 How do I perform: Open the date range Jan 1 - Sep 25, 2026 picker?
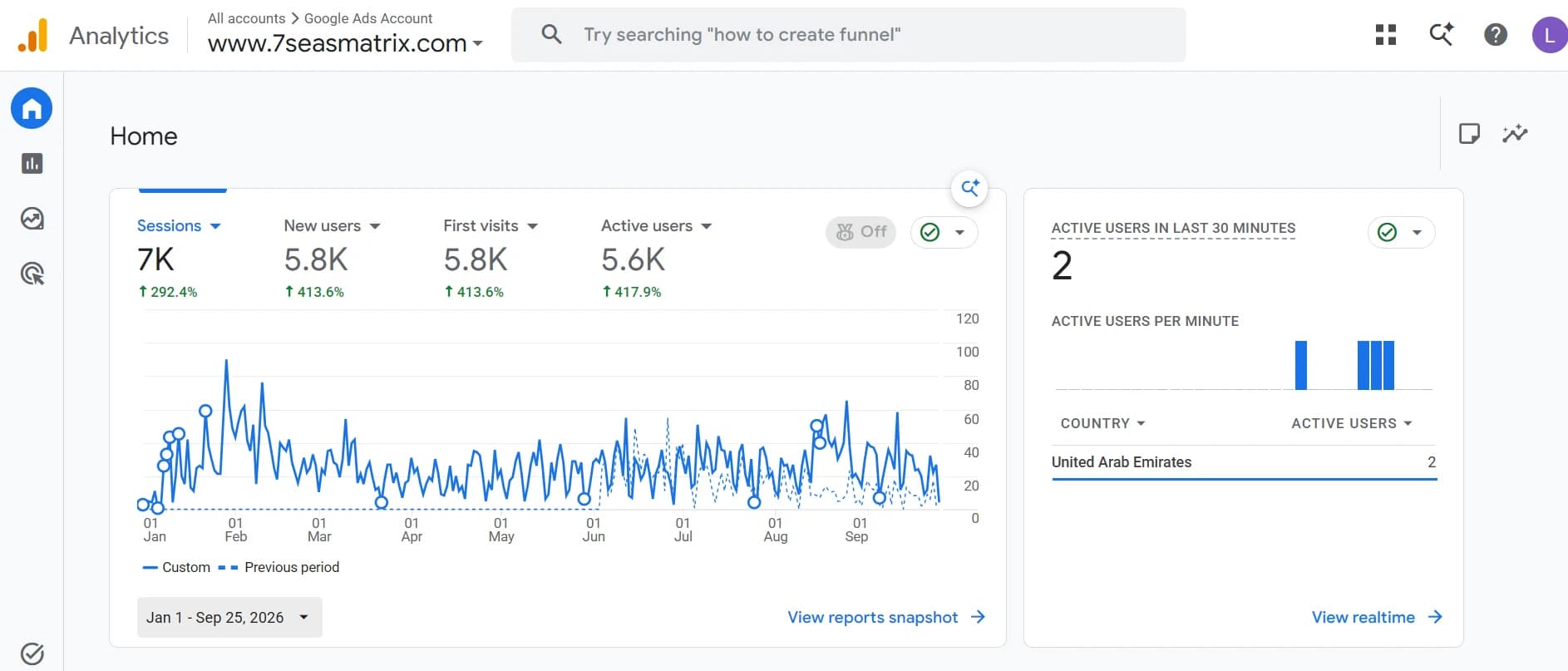click(x=229, y=618)
